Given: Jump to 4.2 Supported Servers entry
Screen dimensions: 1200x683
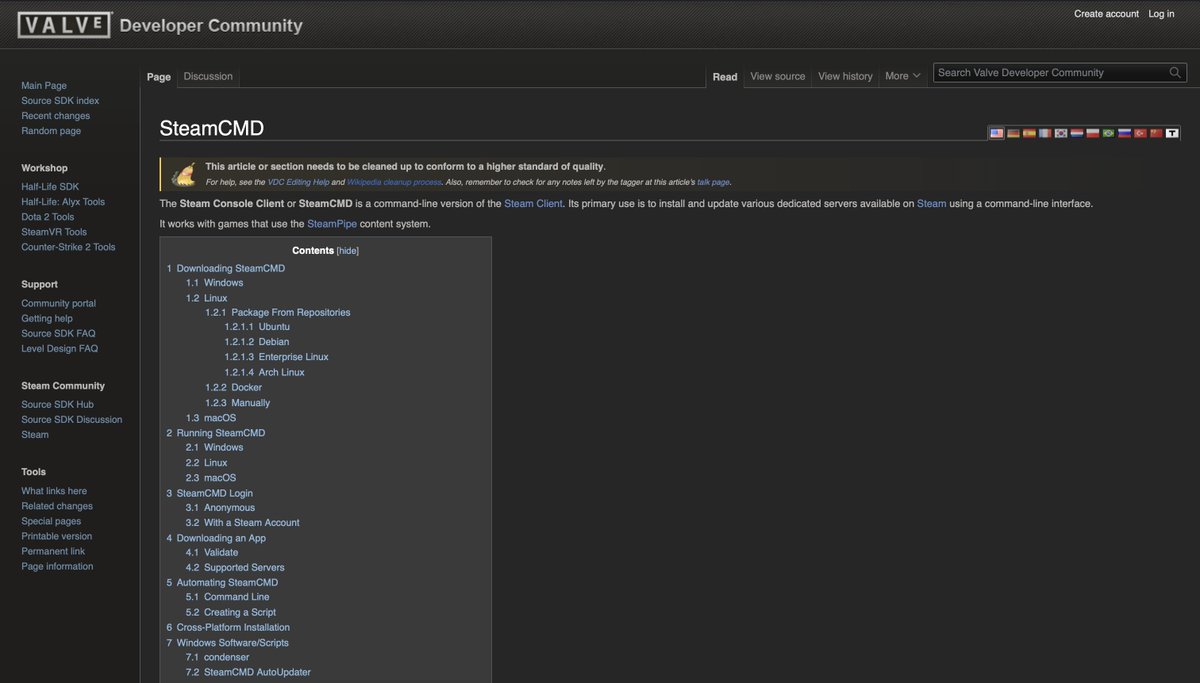Looking at the screenshot, I should pos(235,567).
